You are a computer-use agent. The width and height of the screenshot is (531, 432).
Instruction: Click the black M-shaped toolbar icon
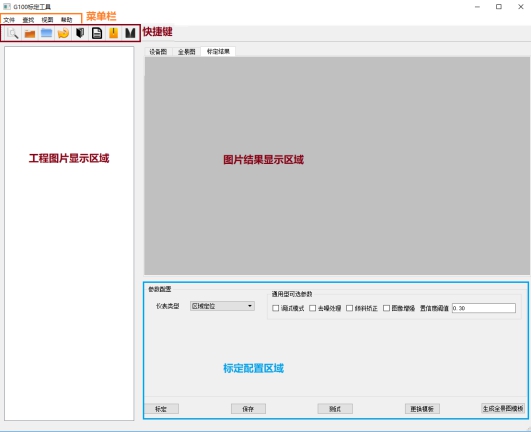[130, 33]
